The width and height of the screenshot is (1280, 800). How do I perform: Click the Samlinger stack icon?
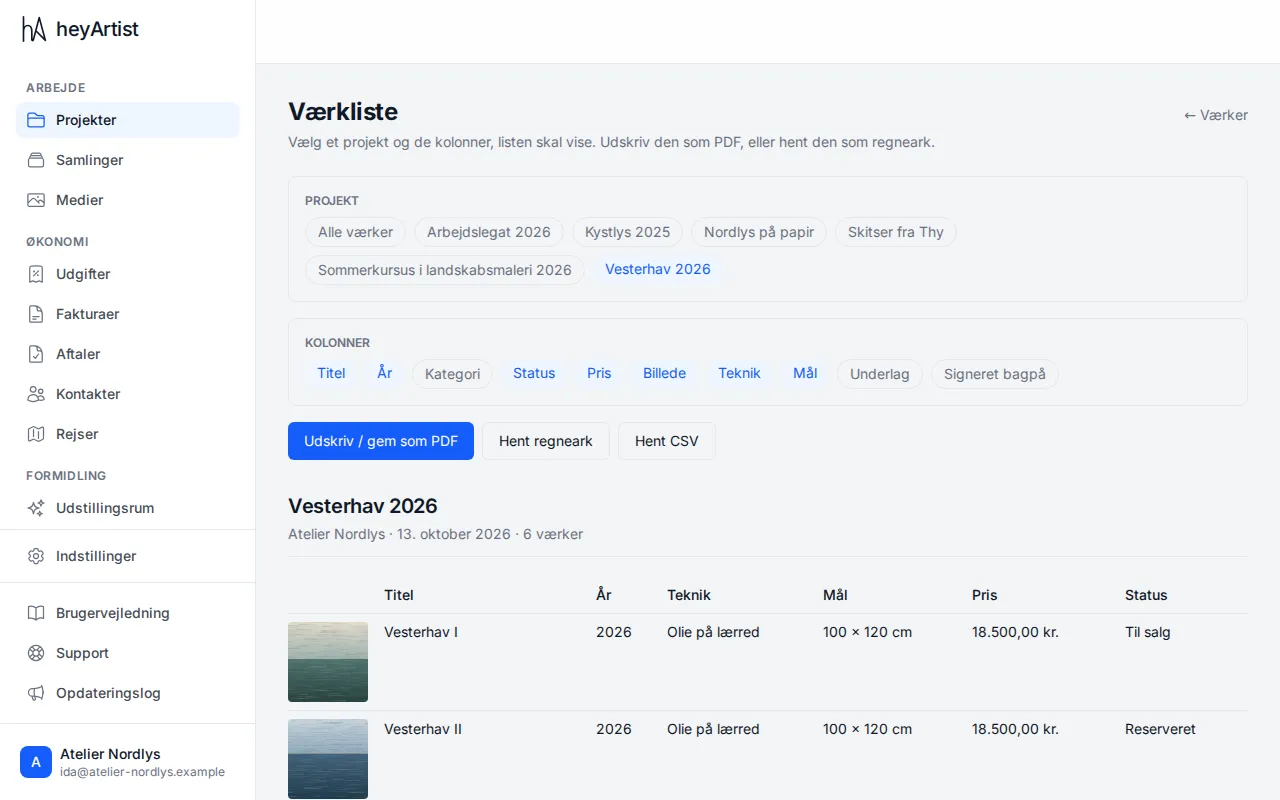point(36,160)
